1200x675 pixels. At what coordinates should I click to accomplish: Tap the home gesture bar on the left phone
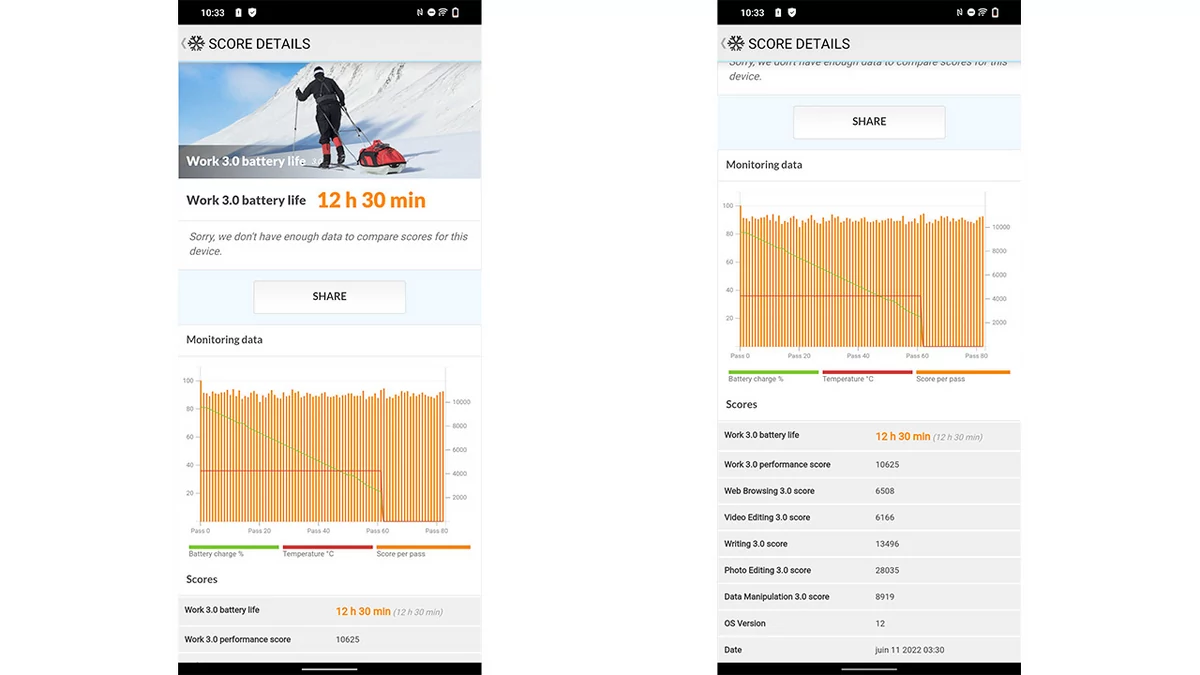(x=329, y=668)
